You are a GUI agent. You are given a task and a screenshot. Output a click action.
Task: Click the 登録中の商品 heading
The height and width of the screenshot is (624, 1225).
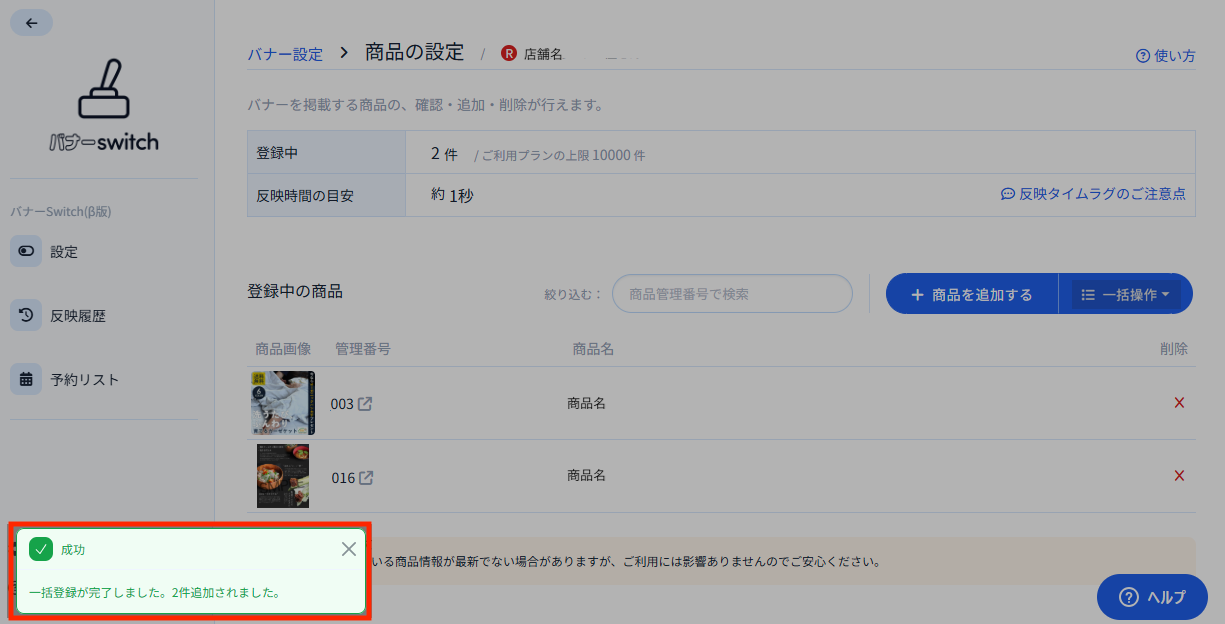coord(295,291)
